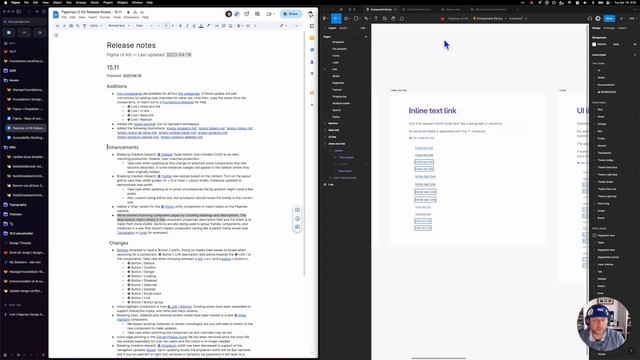
Task: Open the Plugins menu in macOS menu bar
Action: pyautogui.click(x=108, y=2)
